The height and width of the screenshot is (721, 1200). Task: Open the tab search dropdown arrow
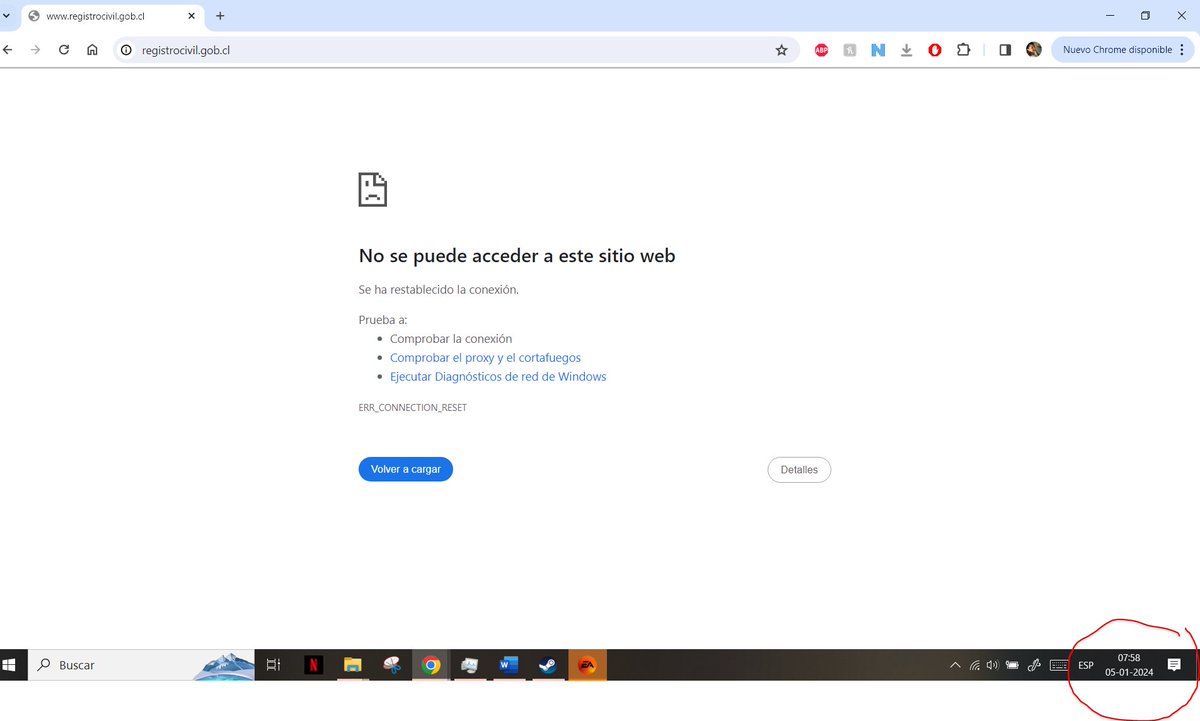tap(7, 16)
